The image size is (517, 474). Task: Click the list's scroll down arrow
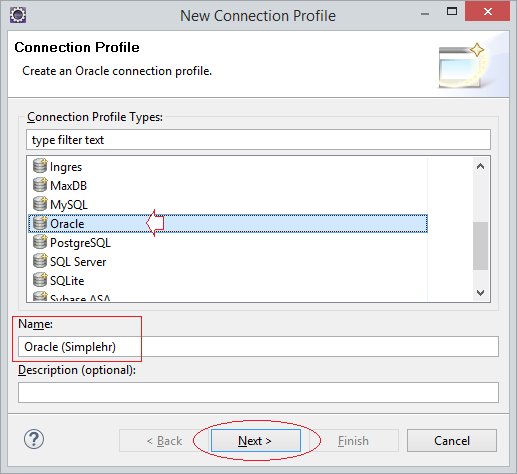[480, 293]
